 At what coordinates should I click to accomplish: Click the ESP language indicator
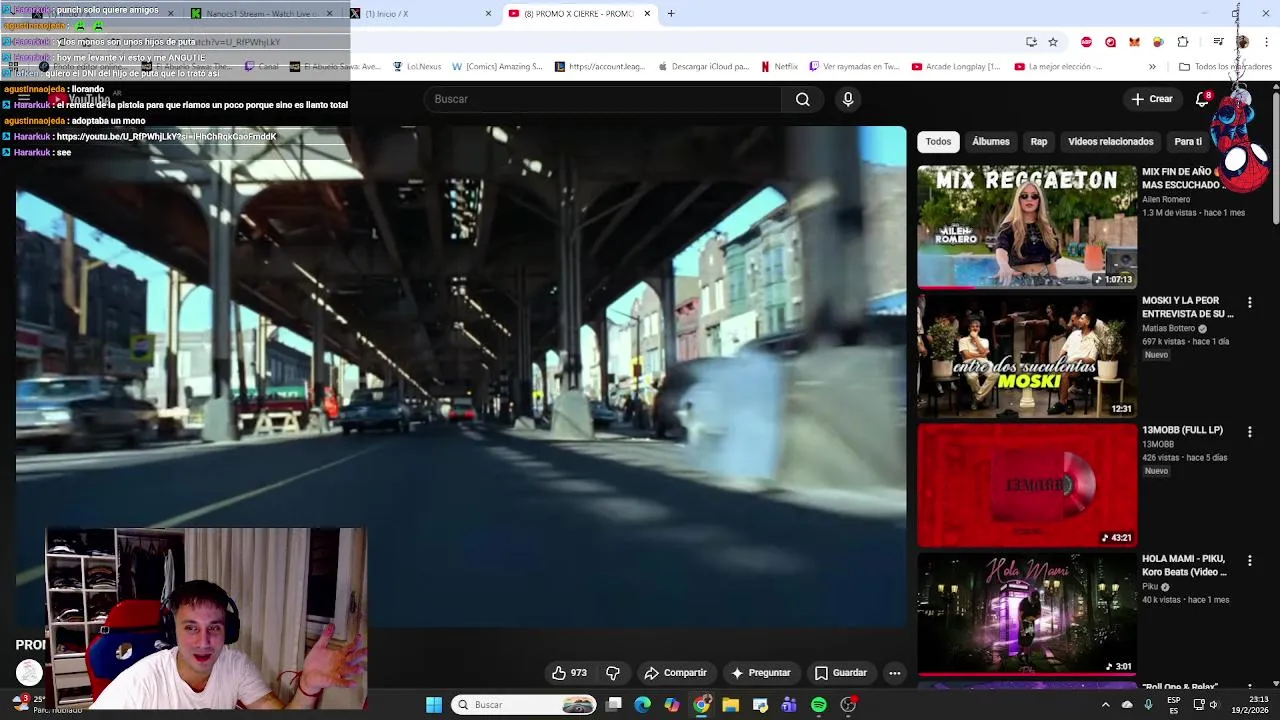pos(1174,705)
